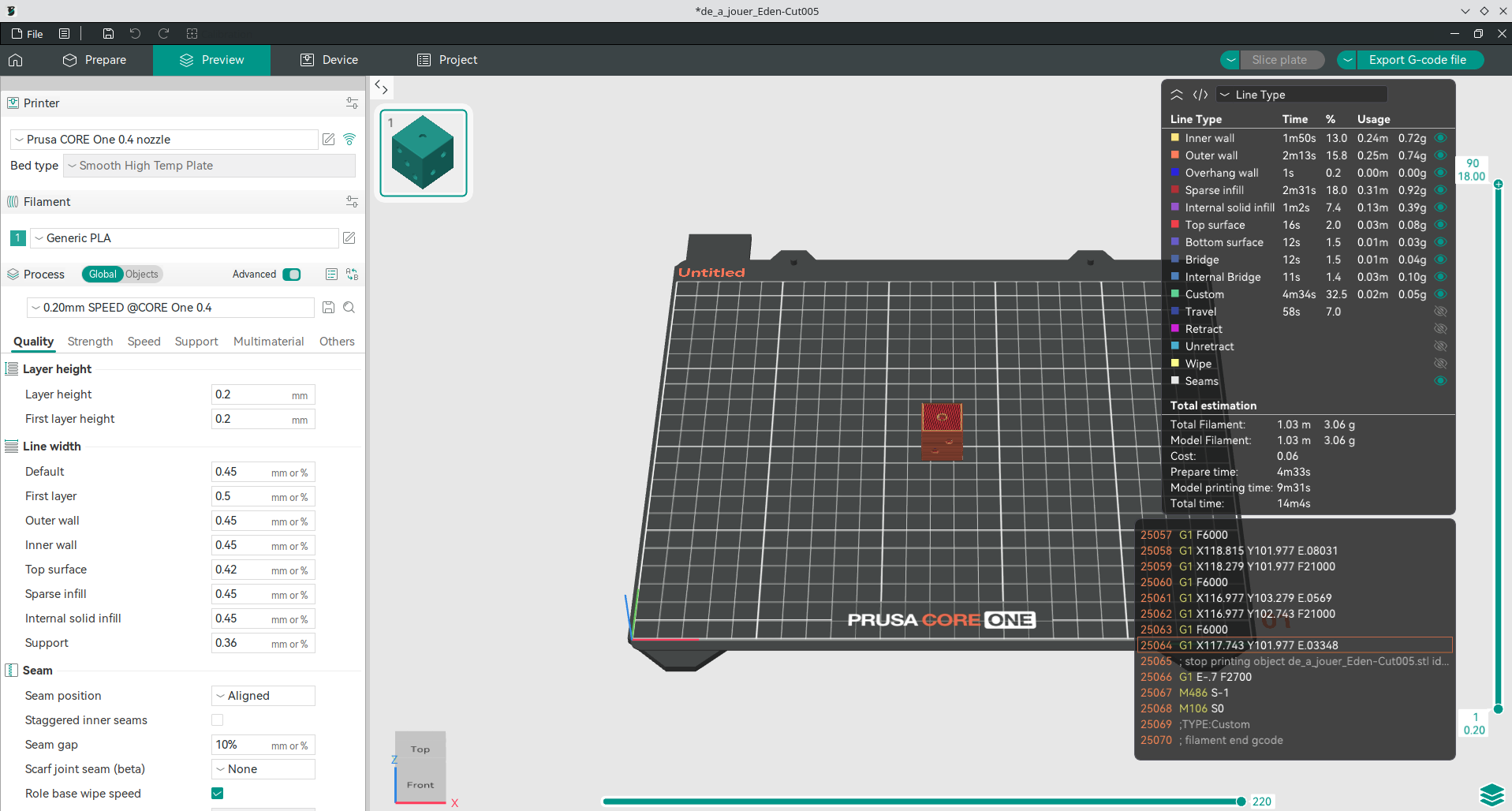The image size is (1512, 811).
Task: Show Travel moves in the legend
Action: point(1440,312)
